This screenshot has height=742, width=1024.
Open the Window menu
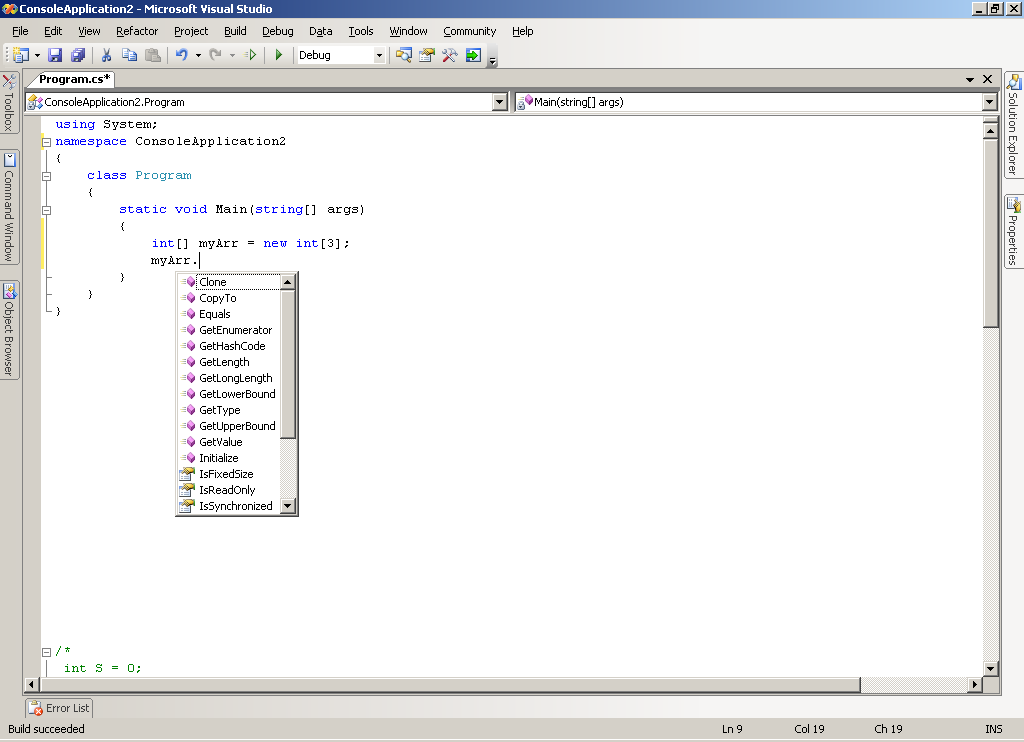coord(408,31)
